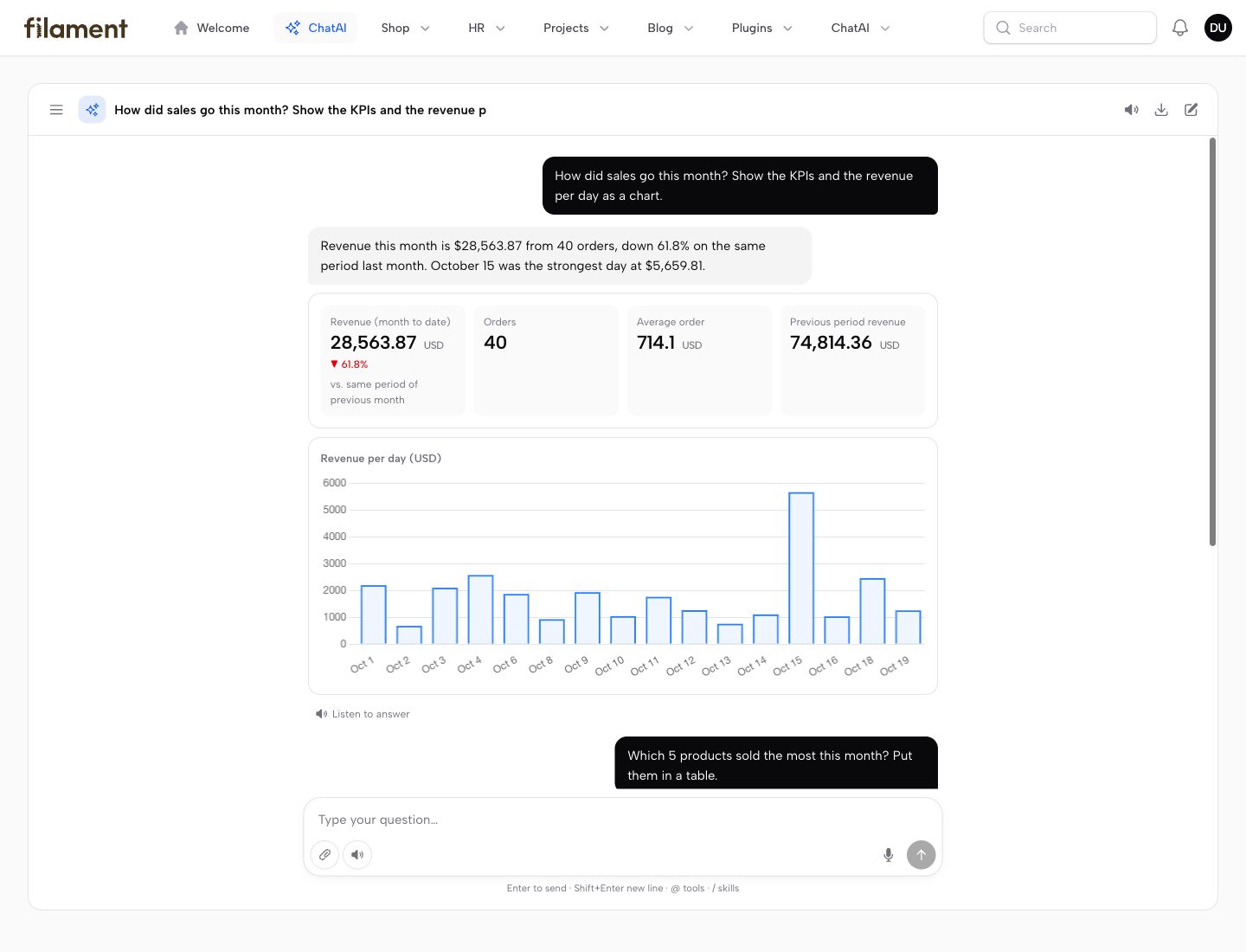Viewport: 1246px width, 952px height.
Task: Open the notifications bell
Action: [x=1180, y=28]
